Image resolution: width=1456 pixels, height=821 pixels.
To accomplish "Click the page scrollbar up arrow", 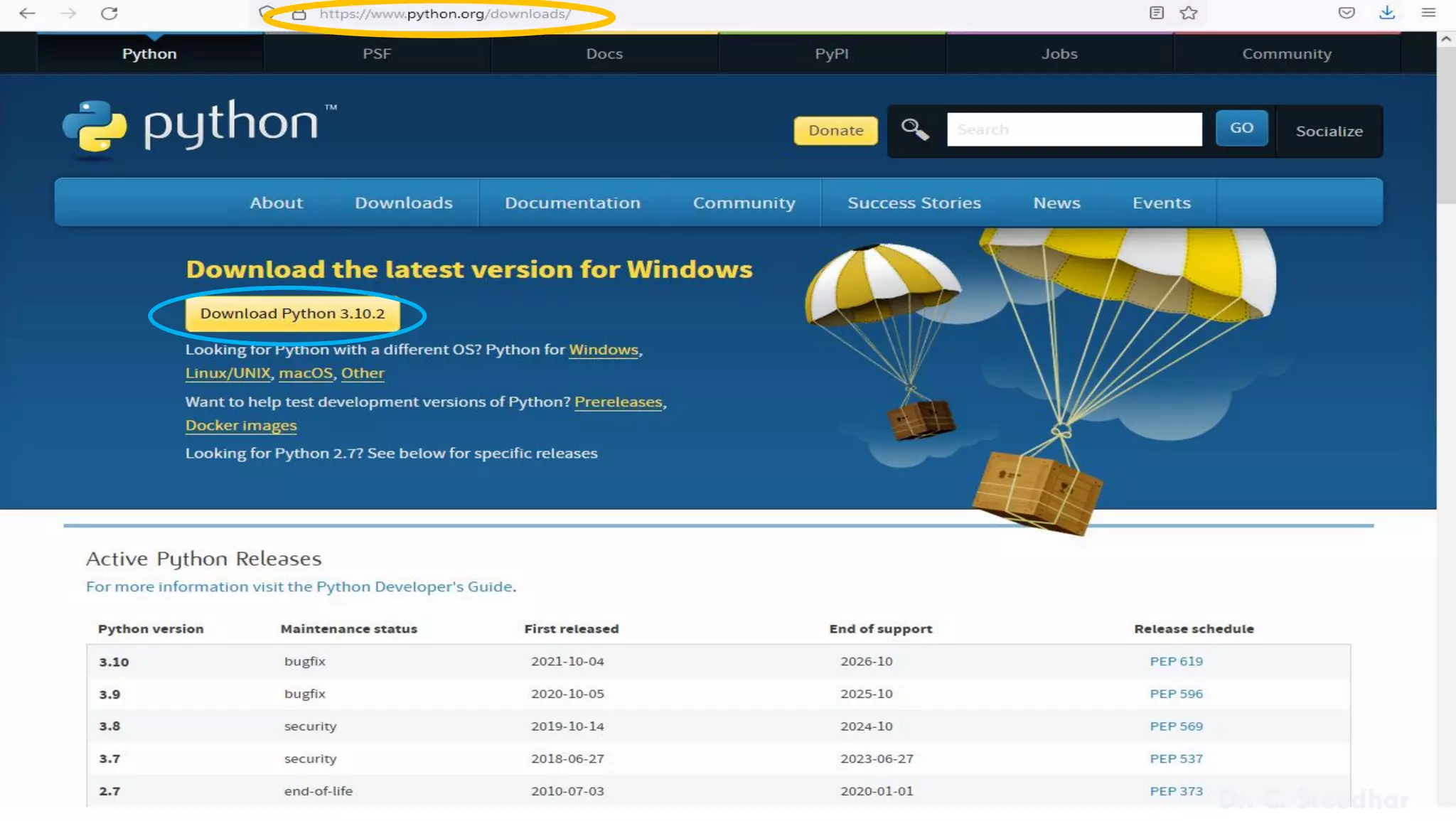I will point(1445,39).
